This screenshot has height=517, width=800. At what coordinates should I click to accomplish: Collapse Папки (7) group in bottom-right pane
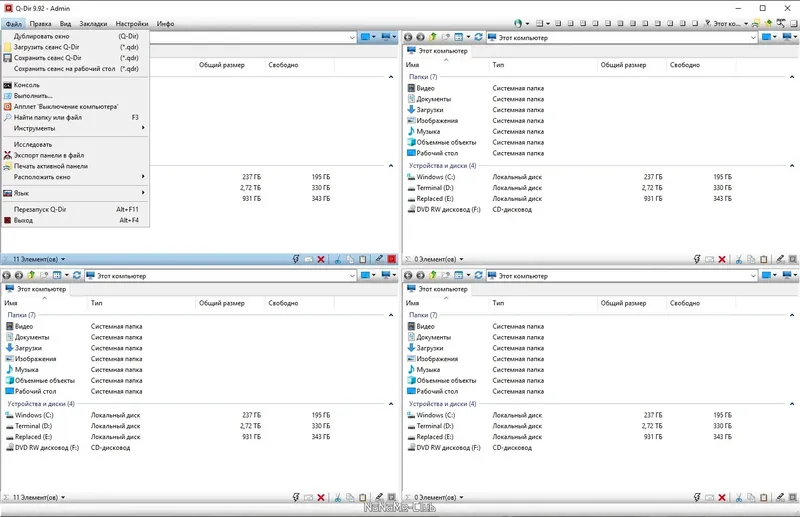tap(792, 315)
